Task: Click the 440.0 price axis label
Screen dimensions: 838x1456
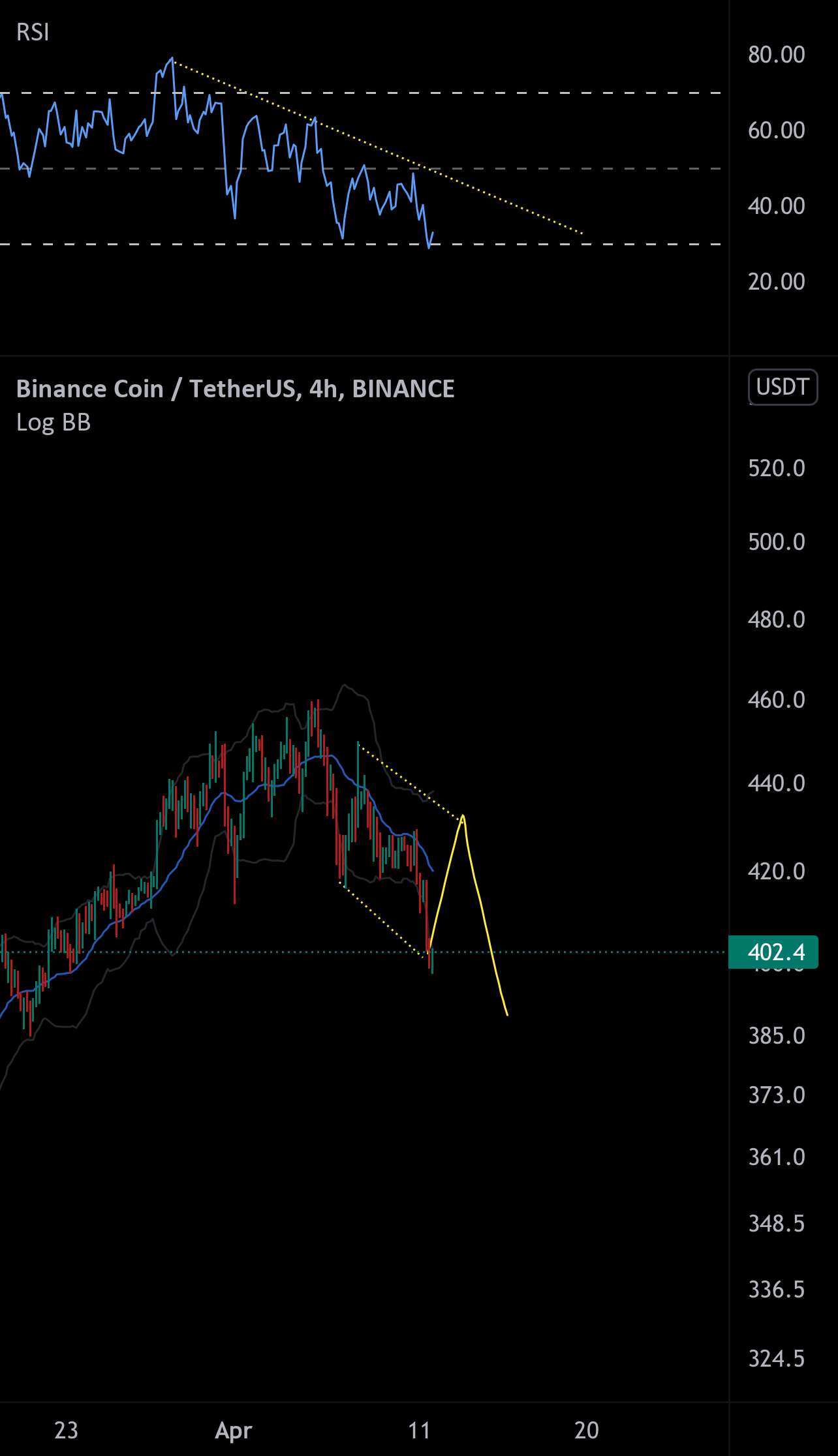Action: (777, 783)
